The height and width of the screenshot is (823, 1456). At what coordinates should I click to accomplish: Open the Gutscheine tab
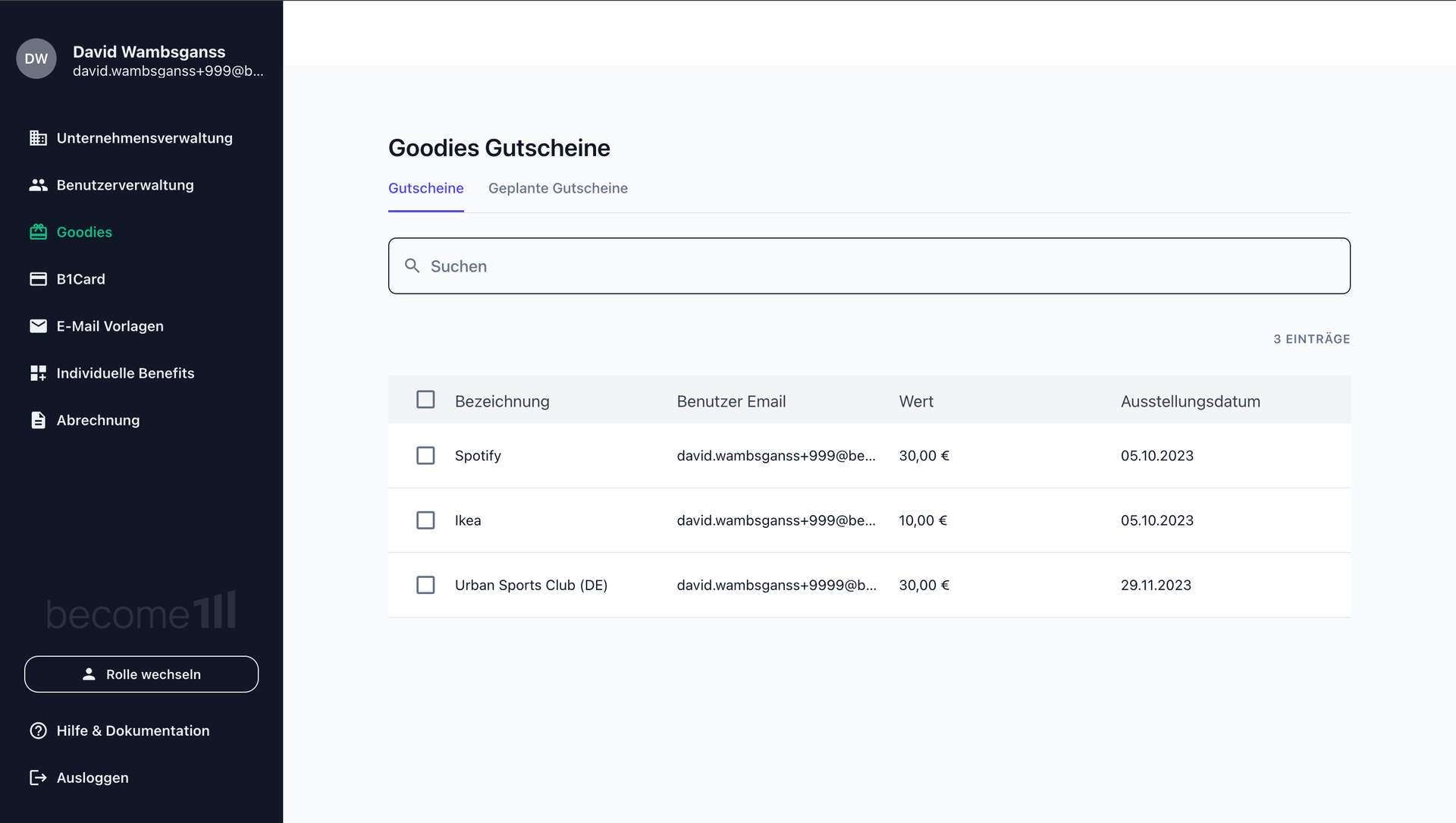click(x=425, y=188)
